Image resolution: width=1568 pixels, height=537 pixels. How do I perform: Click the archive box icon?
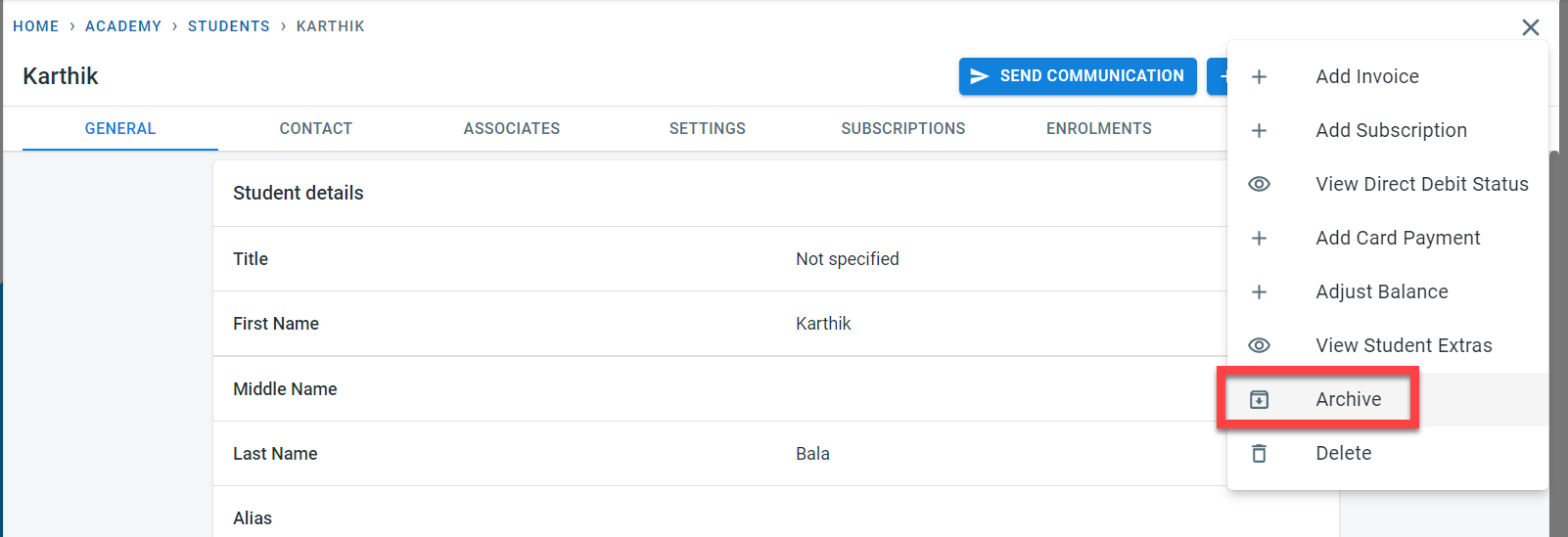tap(1259, 399)
